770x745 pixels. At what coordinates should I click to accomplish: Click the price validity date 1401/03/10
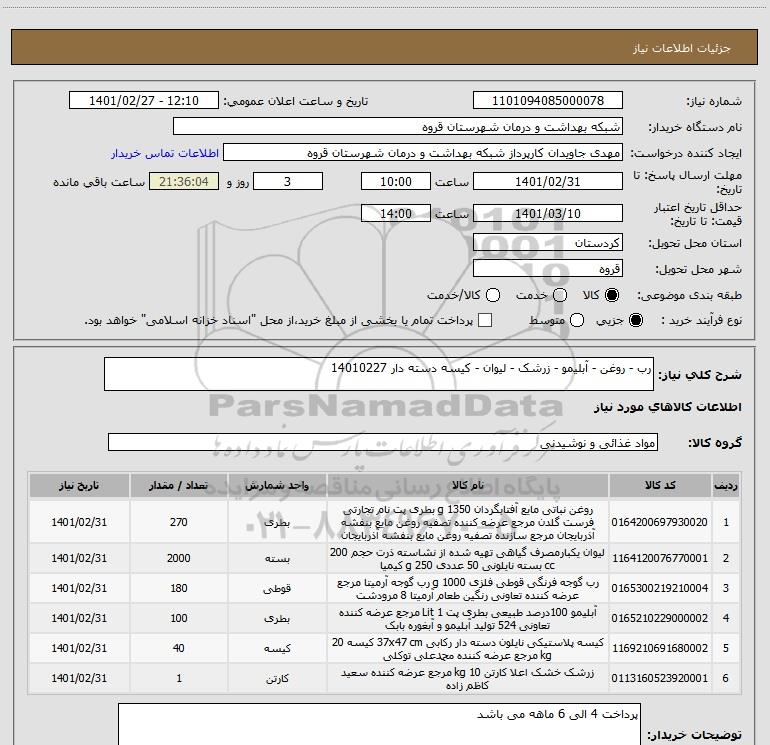548,214
